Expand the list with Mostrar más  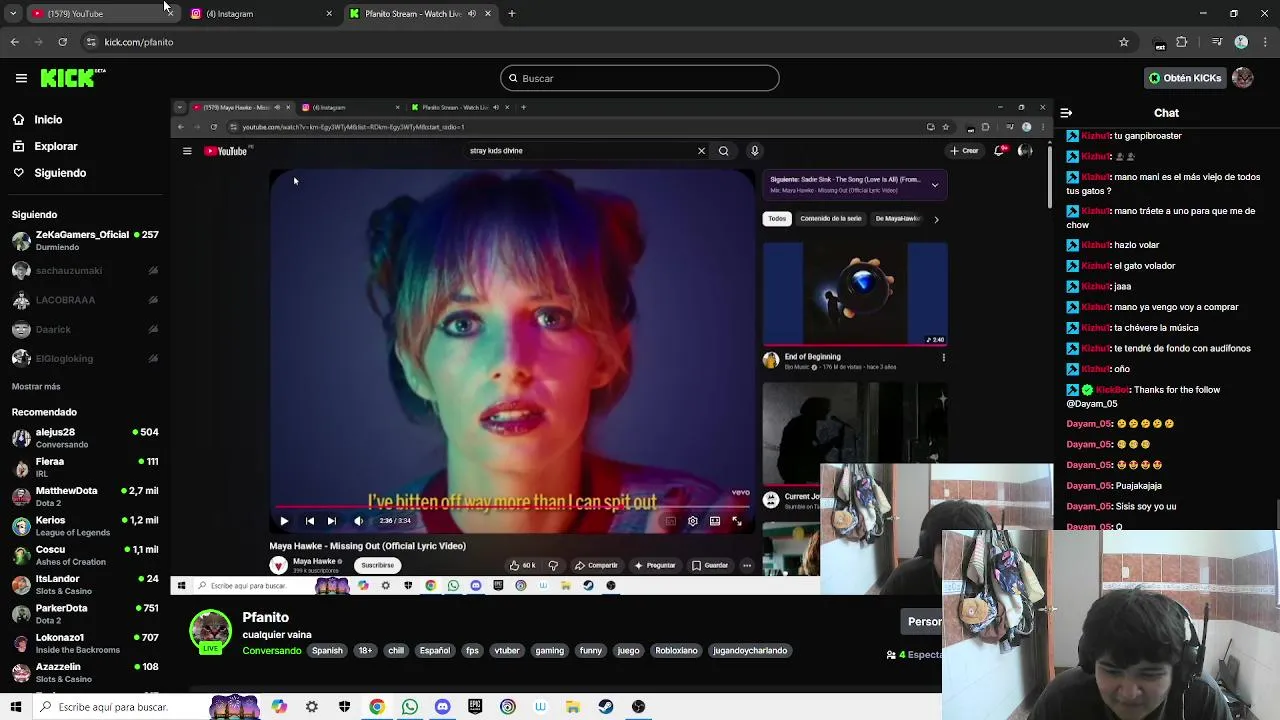(36, 386)
